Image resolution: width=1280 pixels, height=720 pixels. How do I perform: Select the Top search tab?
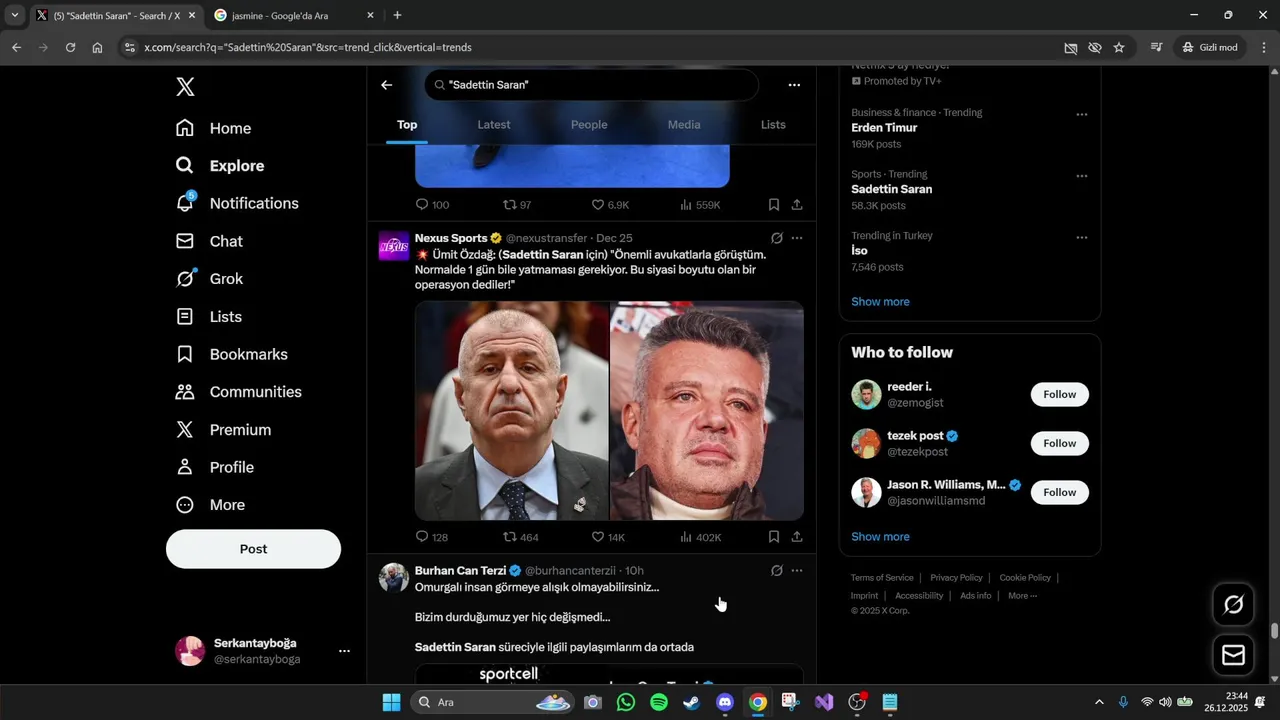(x=407, y=125)
